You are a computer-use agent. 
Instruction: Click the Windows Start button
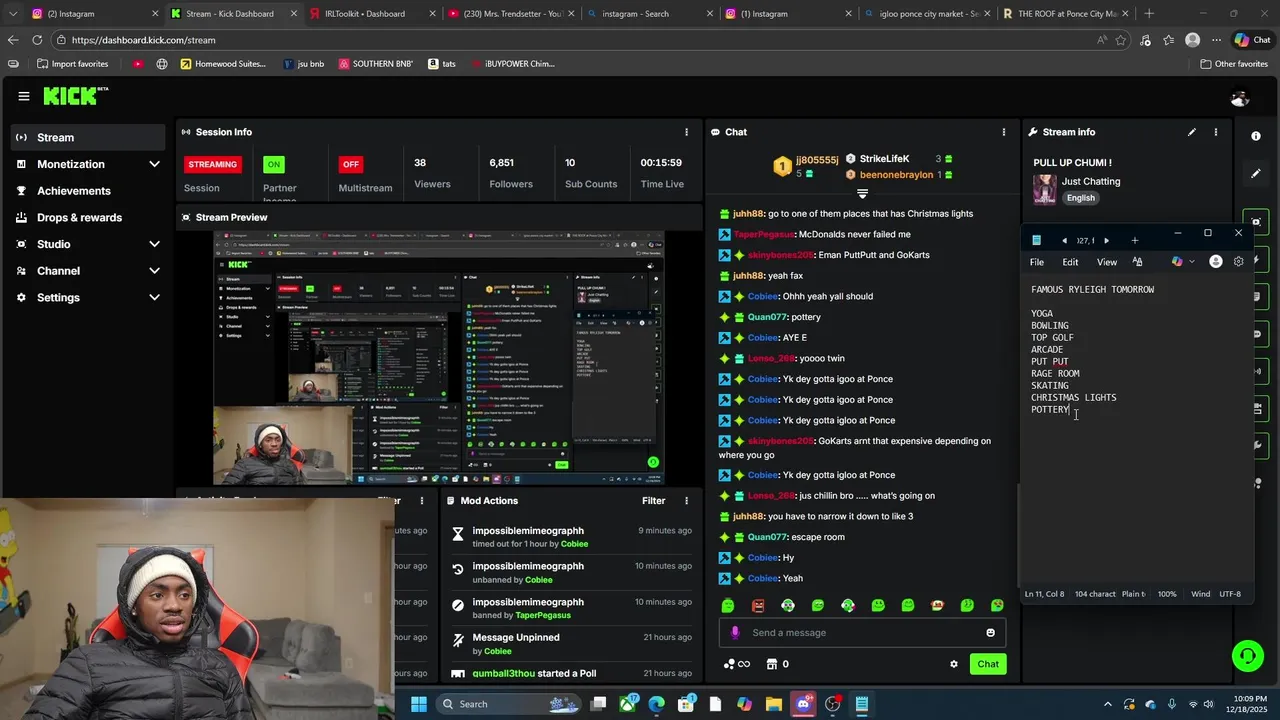tap(419, 704)
